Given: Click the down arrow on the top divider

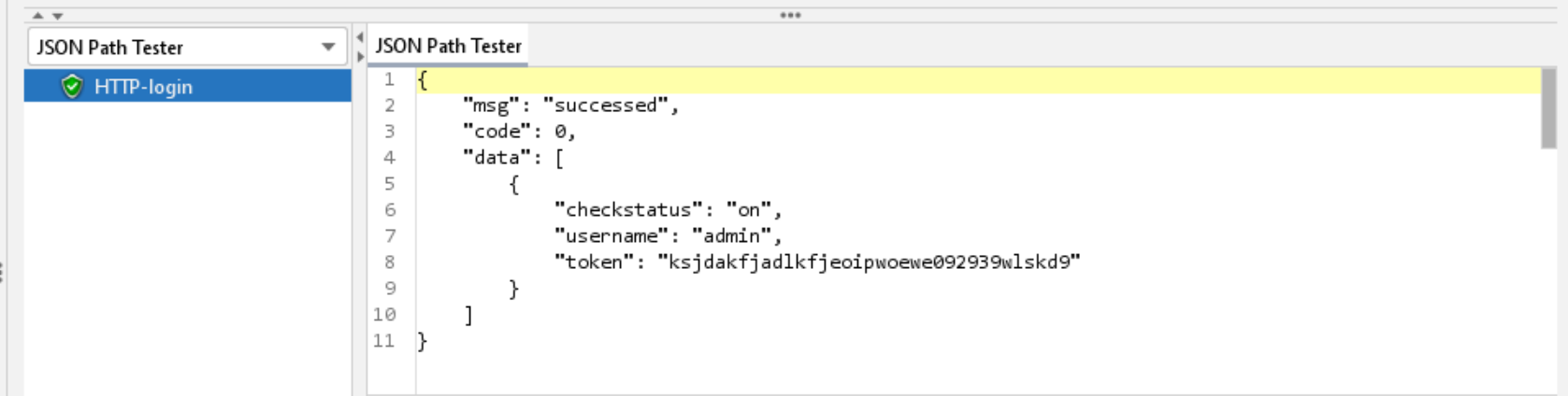Looking at the screenshot, I should coord(58,16).
